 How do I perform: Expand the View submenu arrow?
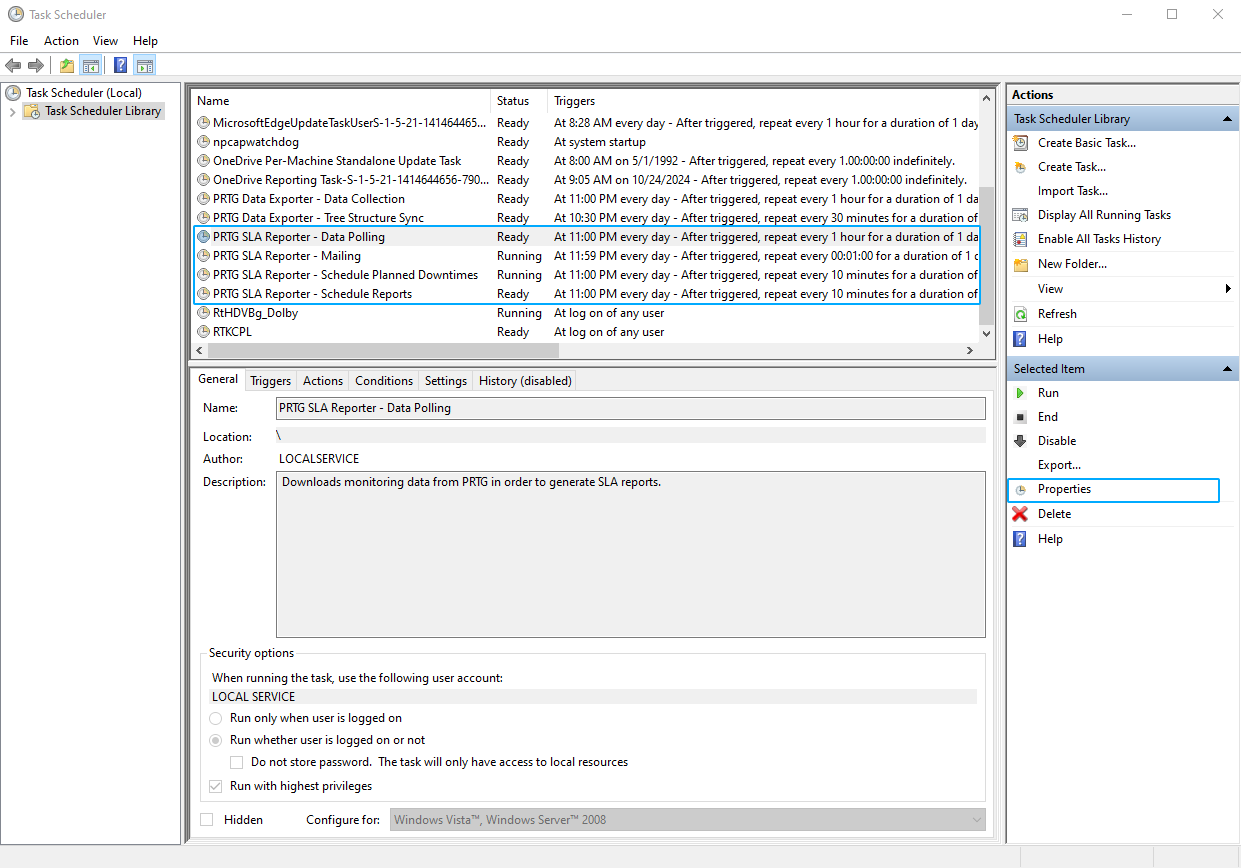[1229, 289]
